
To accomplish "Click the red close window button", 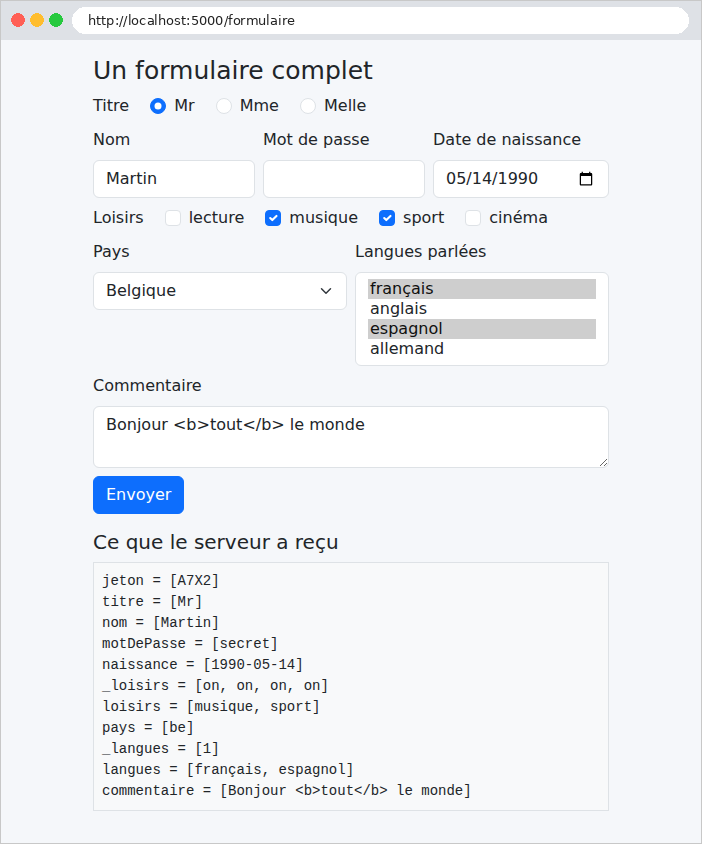I will [x=18, y=20].
